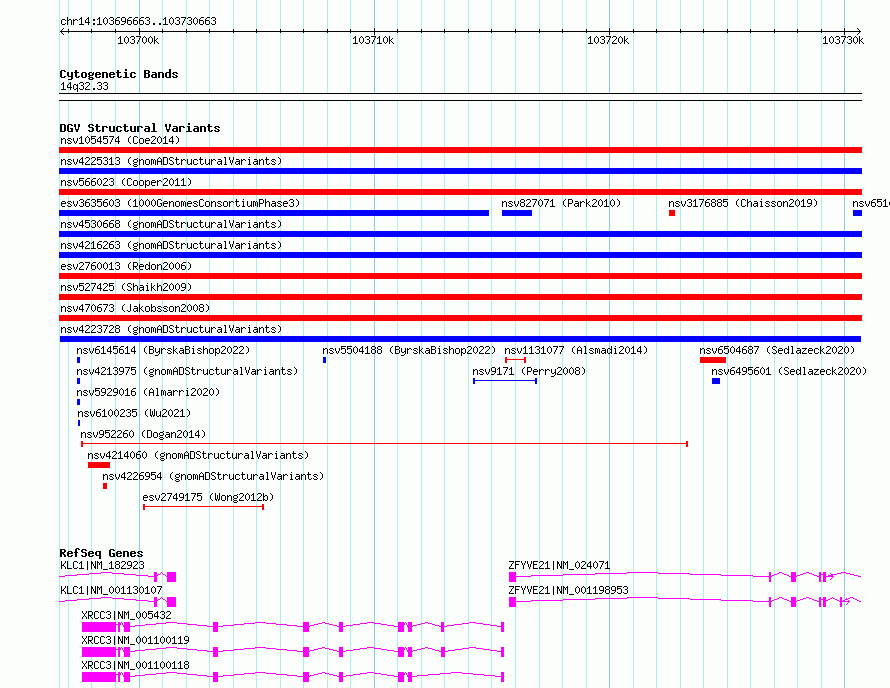Open the nsv9171 (Perry2008) label
This screenshot has width=890, height=688.
tap(529, 371)
